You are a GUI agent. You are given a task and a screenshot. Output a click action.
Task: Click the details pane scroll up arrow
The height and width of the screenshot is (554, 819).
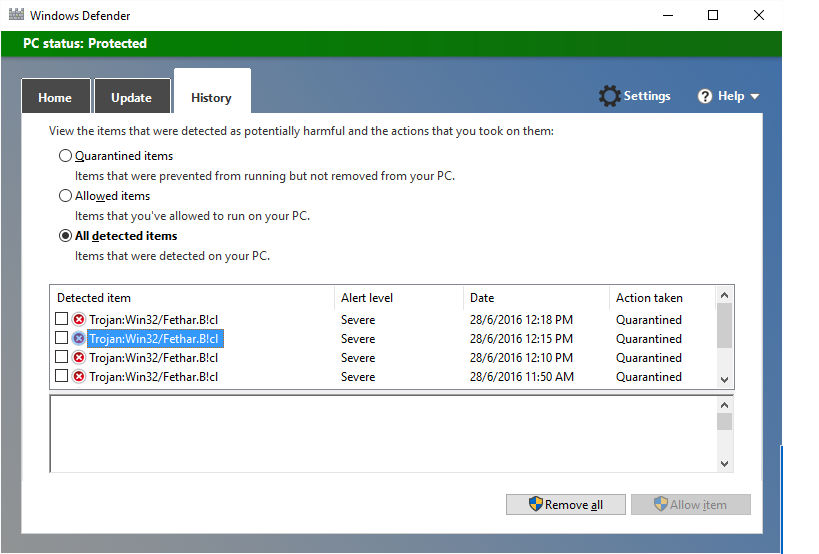pos(724,405)
